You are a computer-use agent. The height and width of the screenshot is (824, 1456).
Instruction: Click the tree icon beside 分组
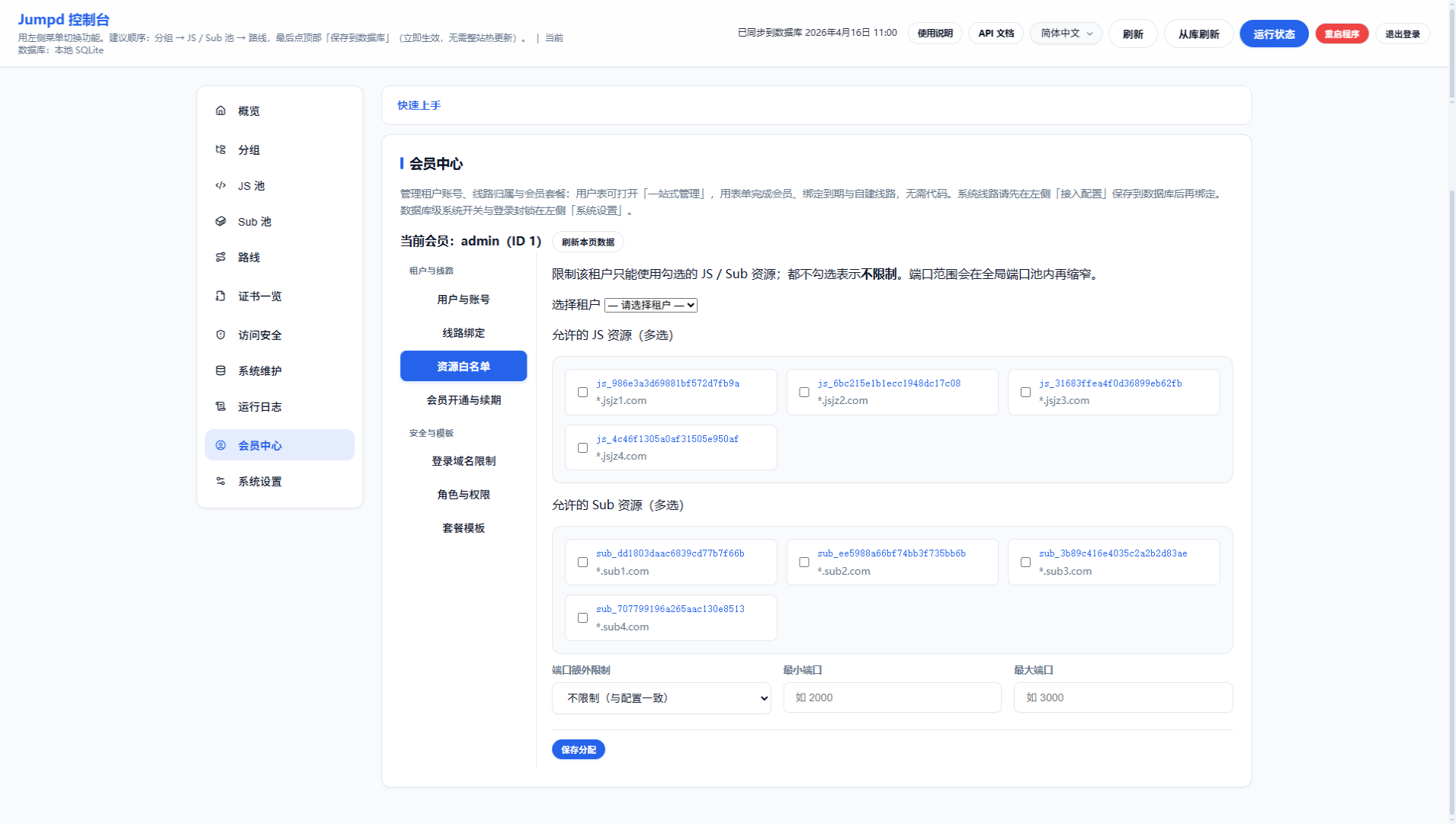220,149
